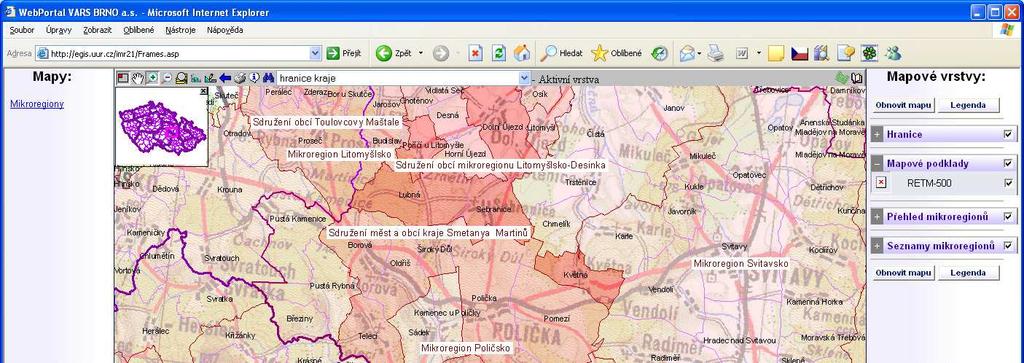Open the History clock icon
Viewport: 1024px width, 363px height.
click(660, 54)
